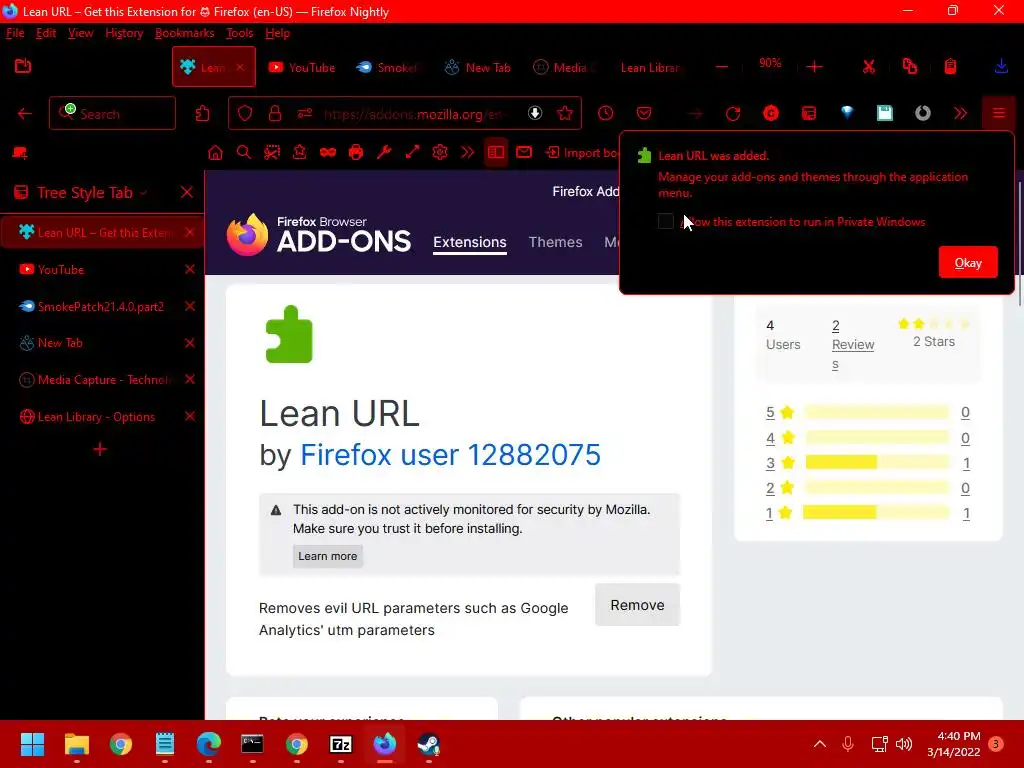
Task: Add new tab with sidebar plus button
Action: click(x=100, y=449)
